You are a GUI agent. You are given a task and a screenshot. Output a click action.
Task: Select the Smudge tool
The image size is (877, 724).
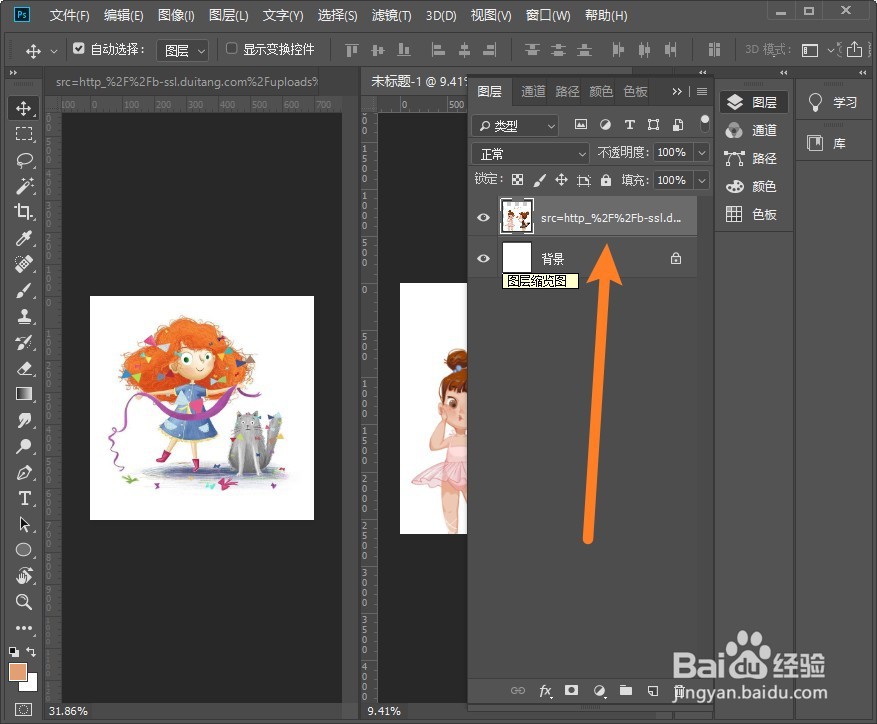(23, 420)
